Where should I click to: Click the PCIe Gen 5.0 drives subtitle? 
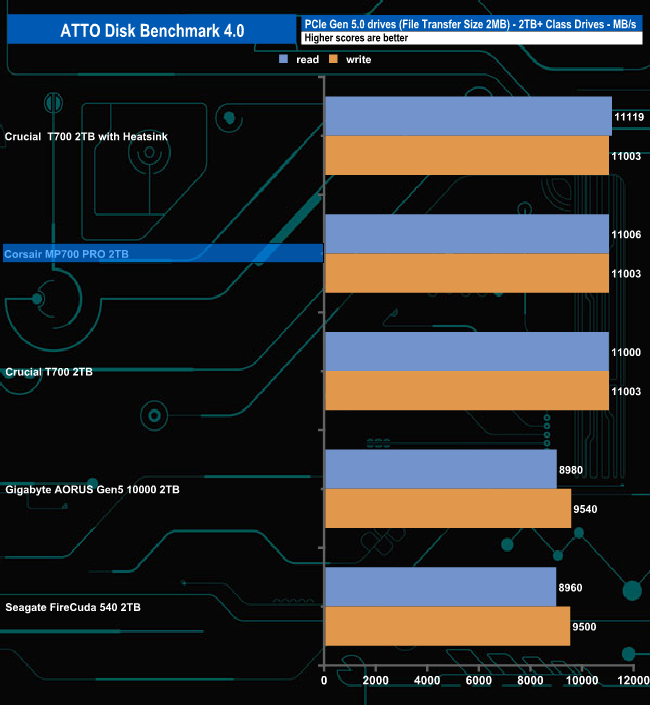[x=470, y=24]
